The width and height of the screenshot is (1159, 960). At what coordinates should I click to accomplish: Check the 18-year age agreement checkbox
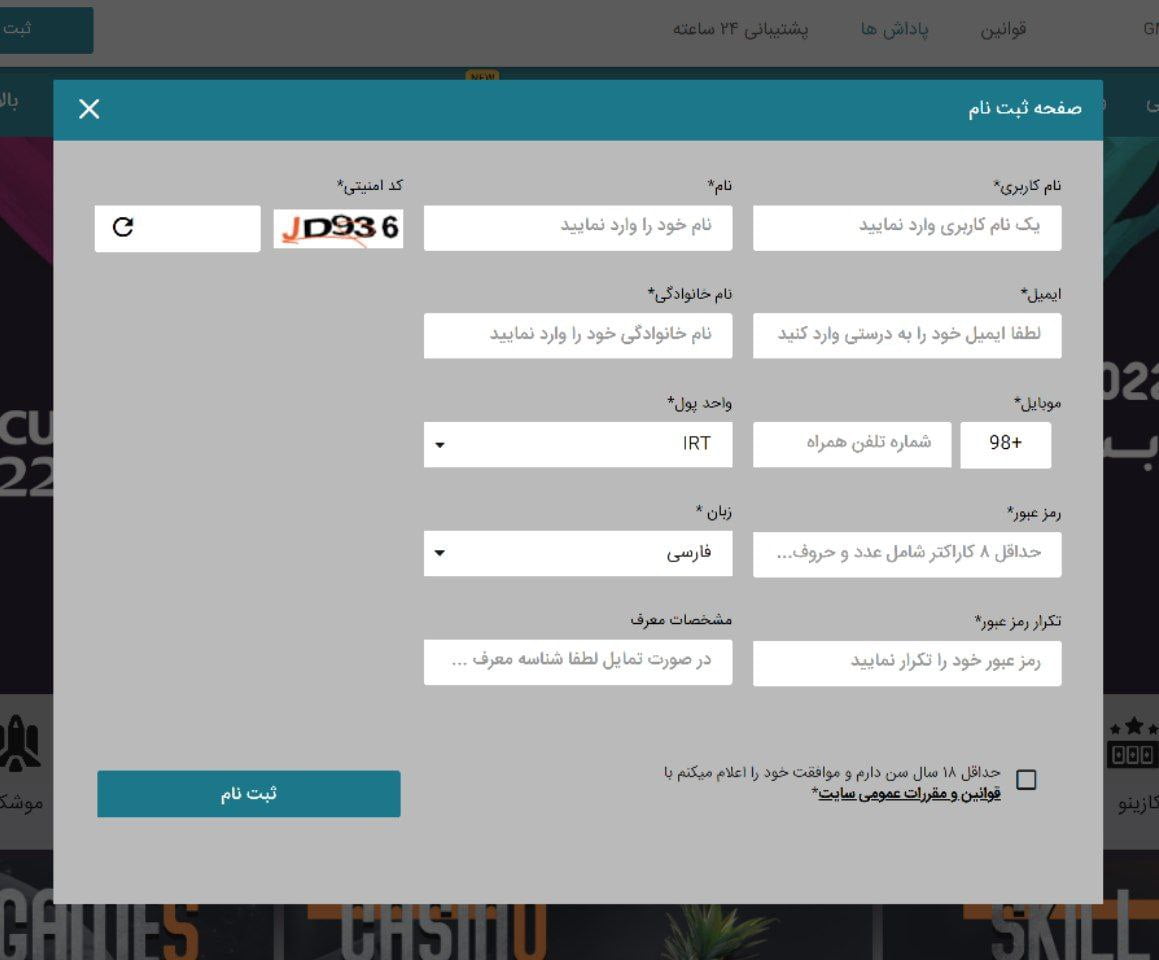click(x=1027, y=781)
